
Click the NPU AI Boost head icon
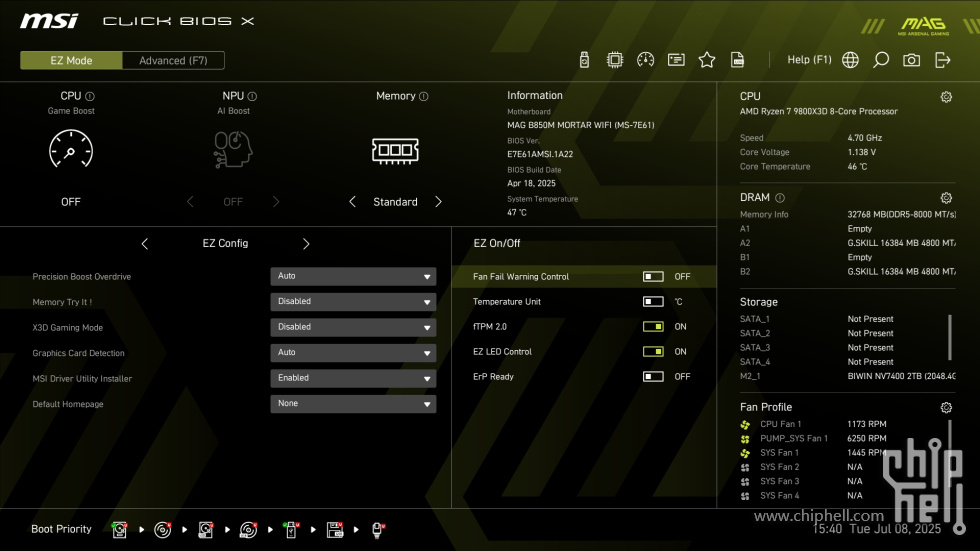point(233,149)
